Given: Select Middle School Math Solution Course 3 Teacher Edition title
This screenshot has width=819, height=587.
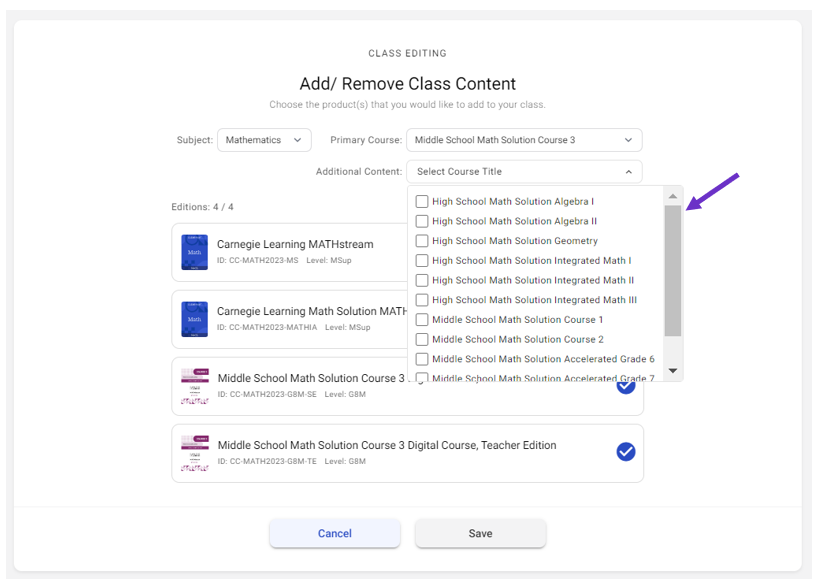Looking at the screenshot, I should tap(387, 445).
